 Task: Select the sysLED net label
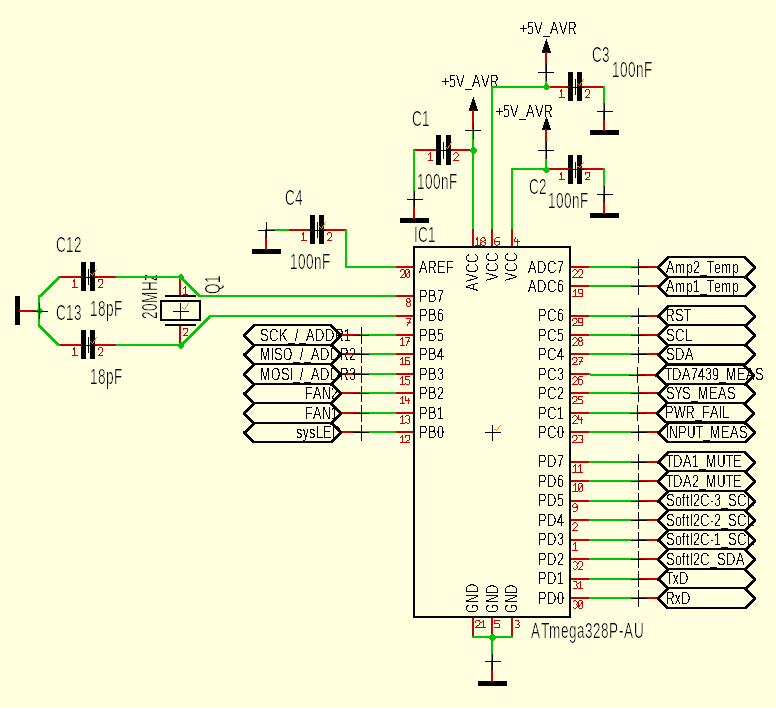click(293, 432)
